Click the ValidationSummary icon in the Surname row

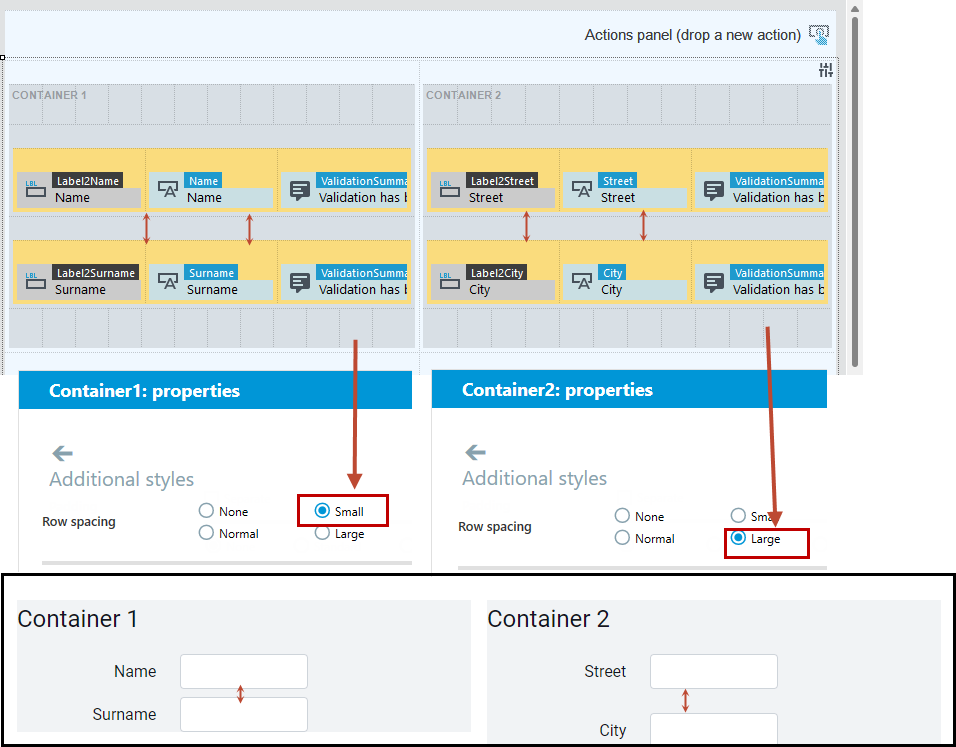[x=300, y=282]
